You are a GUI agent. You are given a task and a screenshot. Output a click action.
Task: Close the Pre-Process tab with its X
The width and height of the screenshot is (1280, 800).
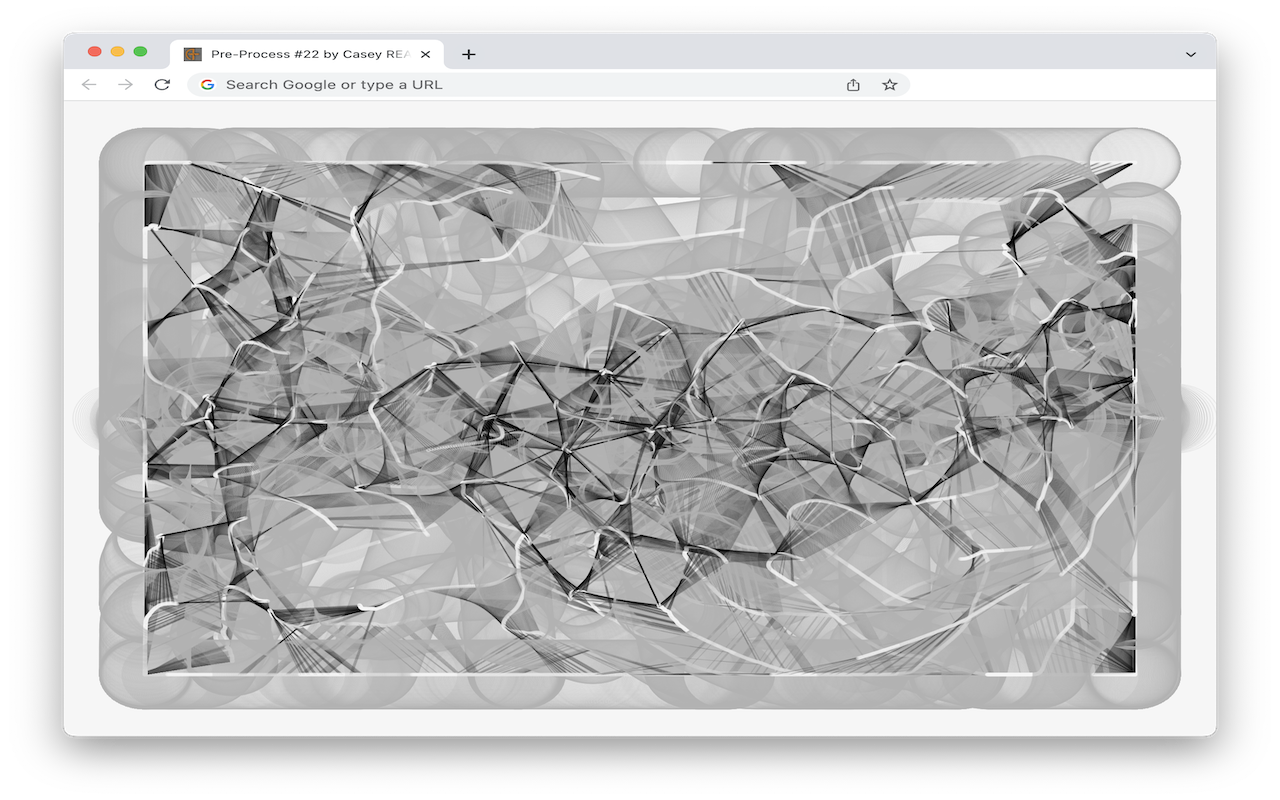pos(425,55)
